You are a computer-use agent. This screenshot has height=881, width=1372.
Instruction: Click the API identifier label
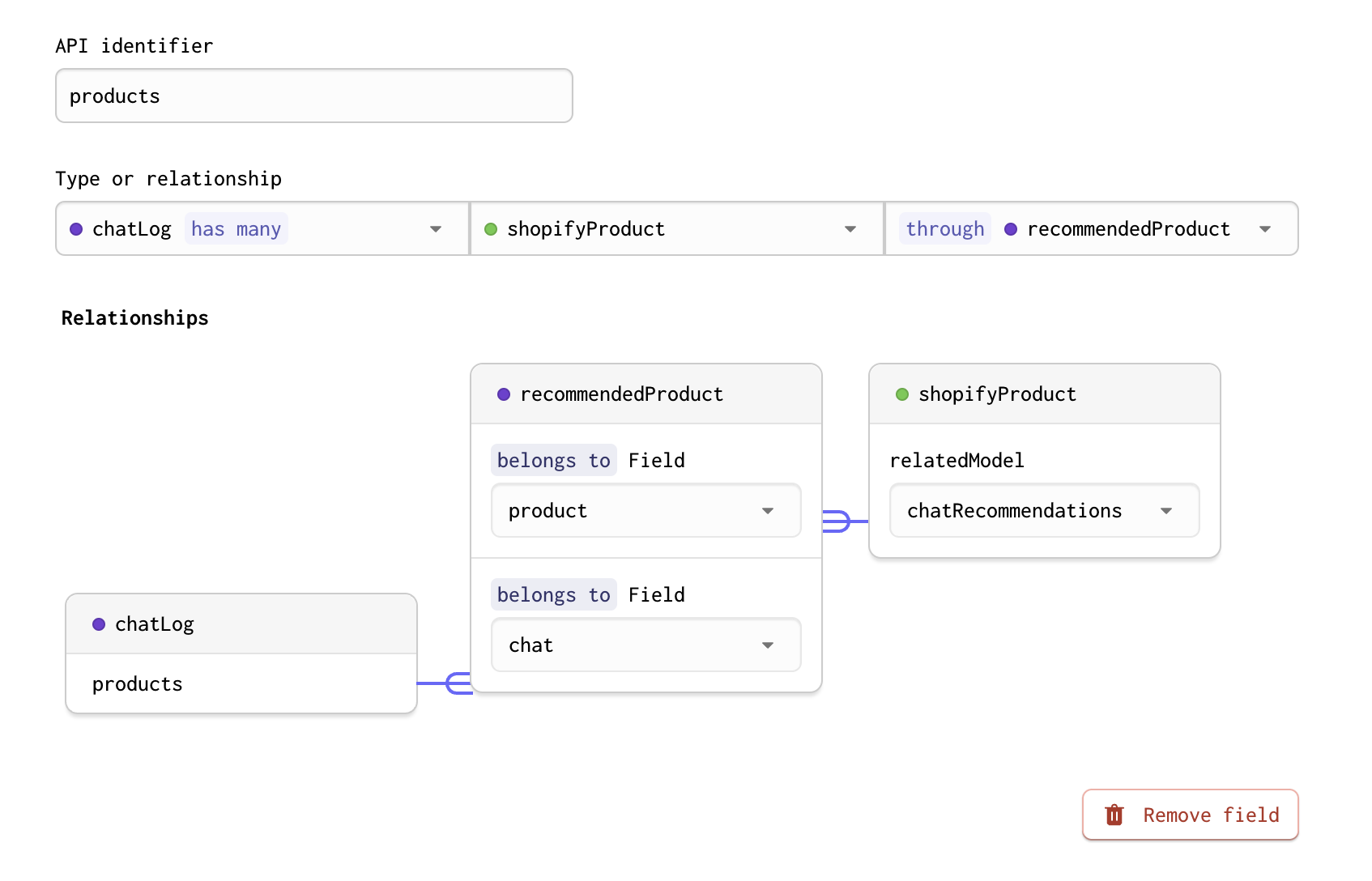[134, 45]
